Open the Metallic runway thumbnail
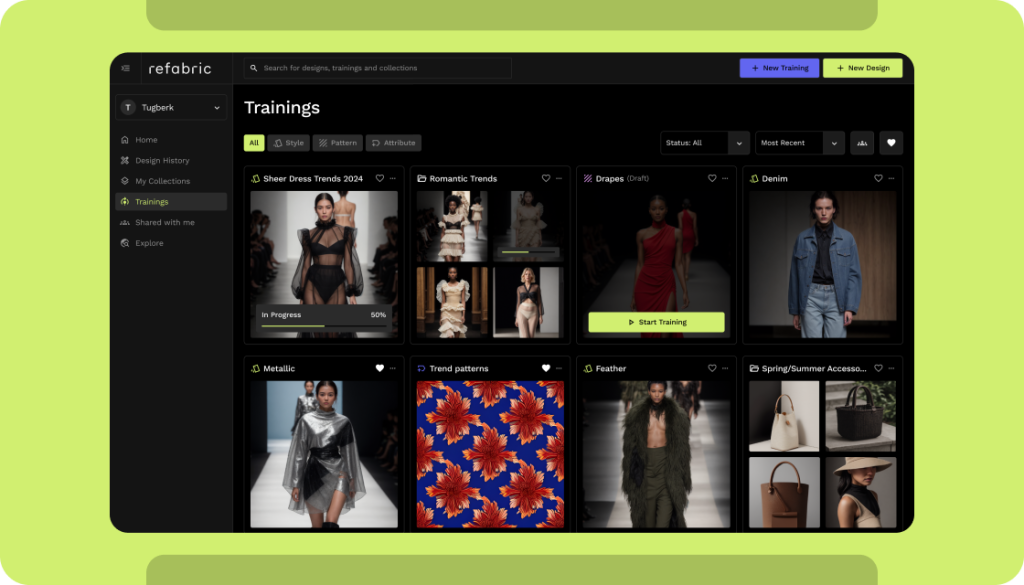Image resolution: width=1024 pixels, height=585 pixels. click(x=324, y=454)
